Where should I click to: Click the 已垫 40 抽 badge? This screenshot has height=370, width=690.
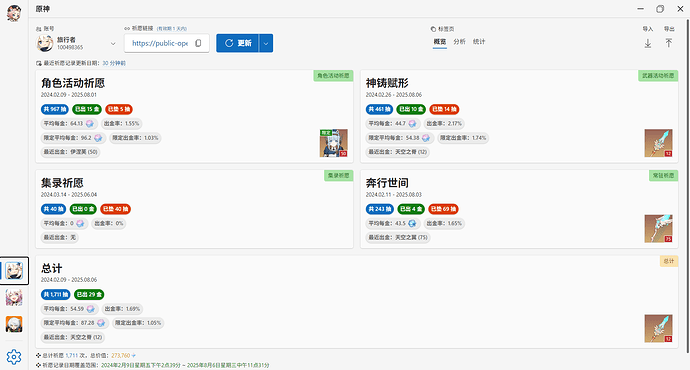[x=115, y=209]
